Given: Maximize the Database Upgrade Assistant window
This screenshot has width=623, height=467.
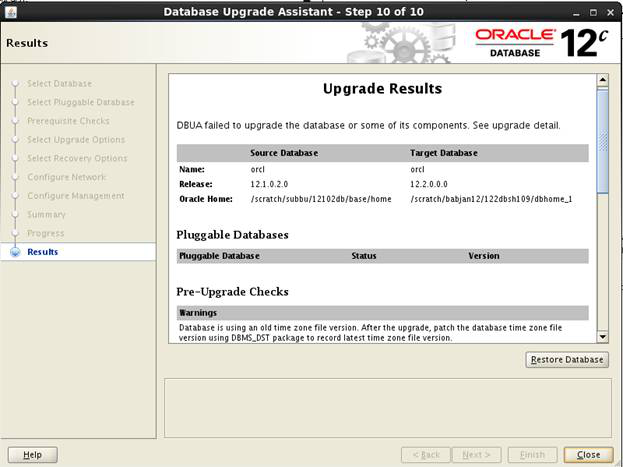Looking at the screenshot, I should pos(594,12).
